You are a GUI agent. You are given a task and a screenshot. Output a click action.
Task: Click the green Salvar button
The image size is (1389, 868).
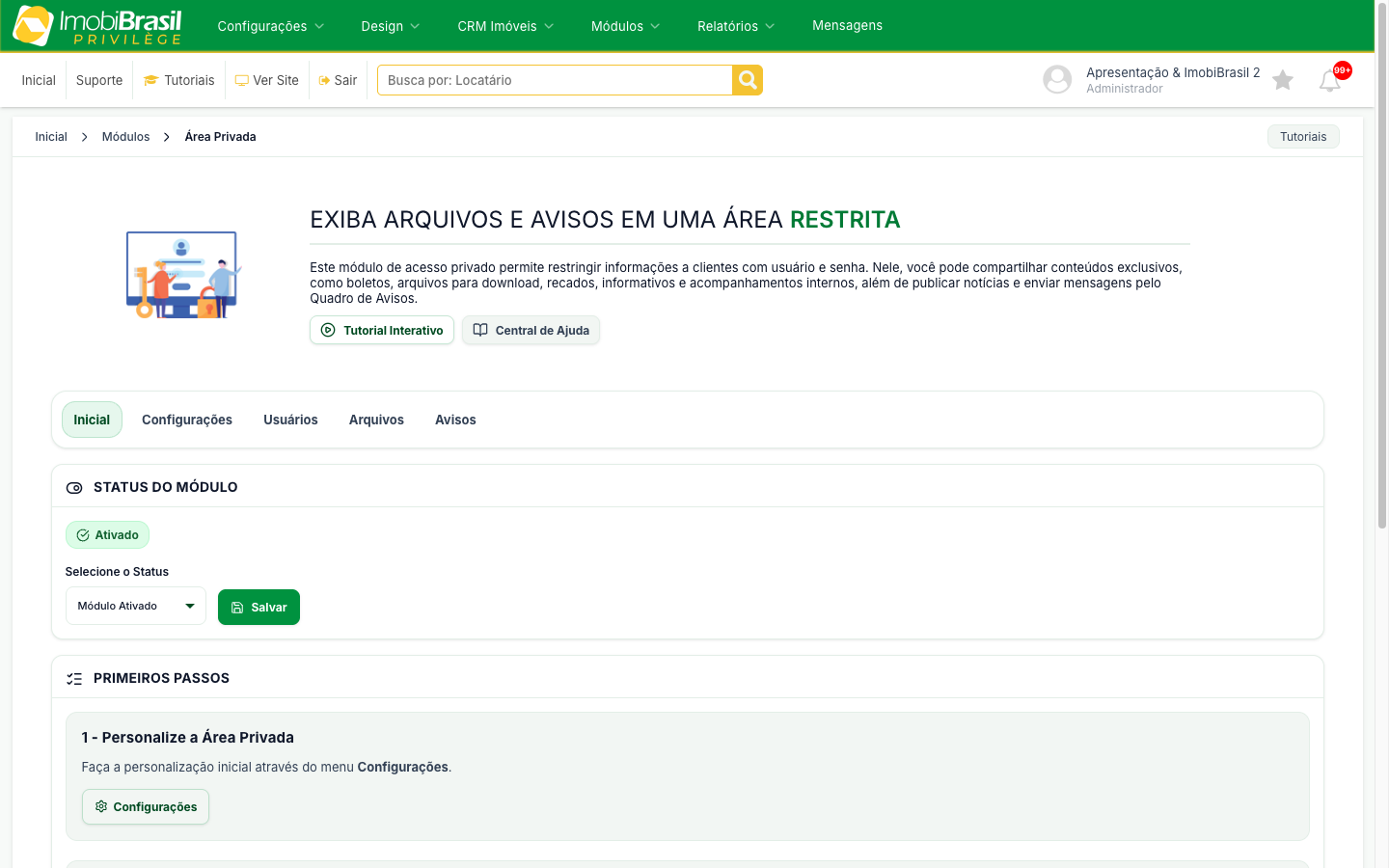[259, 607]
